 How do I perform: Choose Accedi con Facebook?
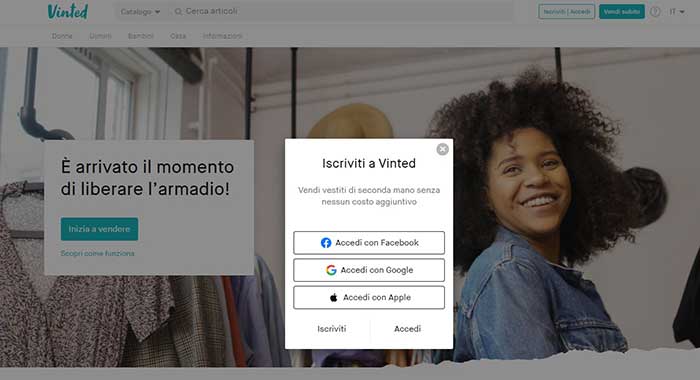[369, 242]
